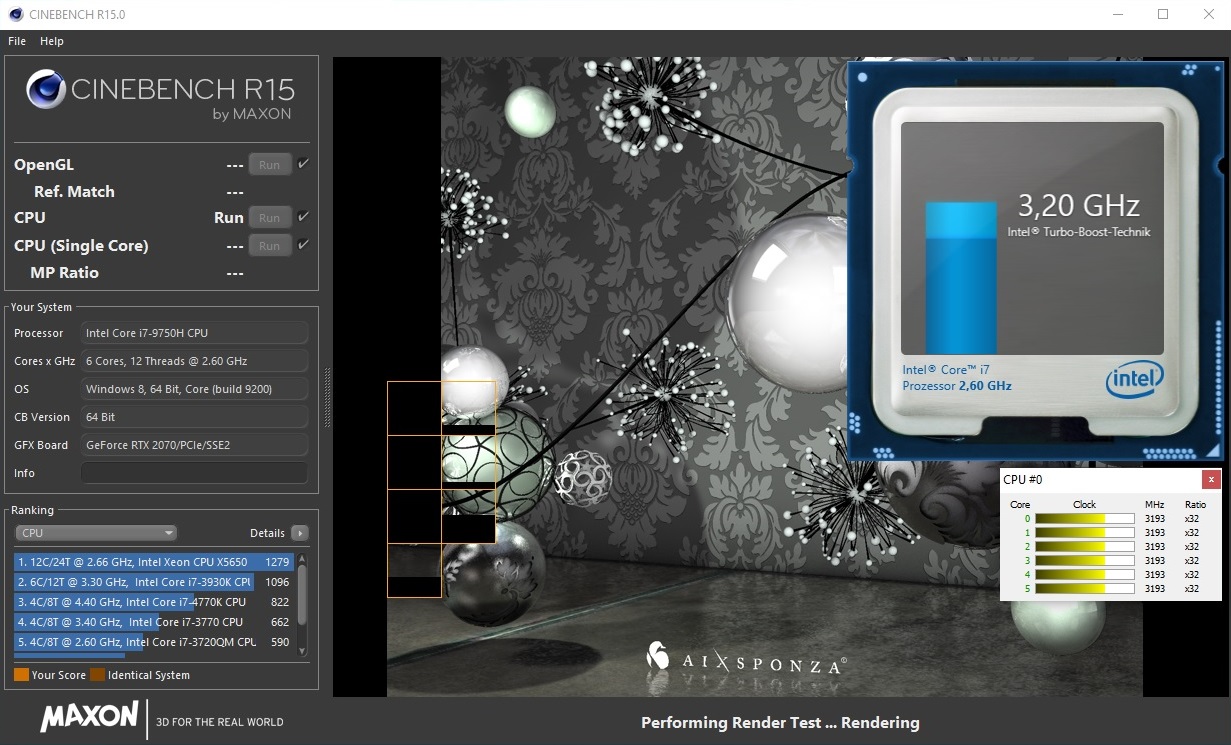Click the Cinebench sphere logo icon
Screen dimensions: 1231x745
pyautogui.click(x=46, y=89)
